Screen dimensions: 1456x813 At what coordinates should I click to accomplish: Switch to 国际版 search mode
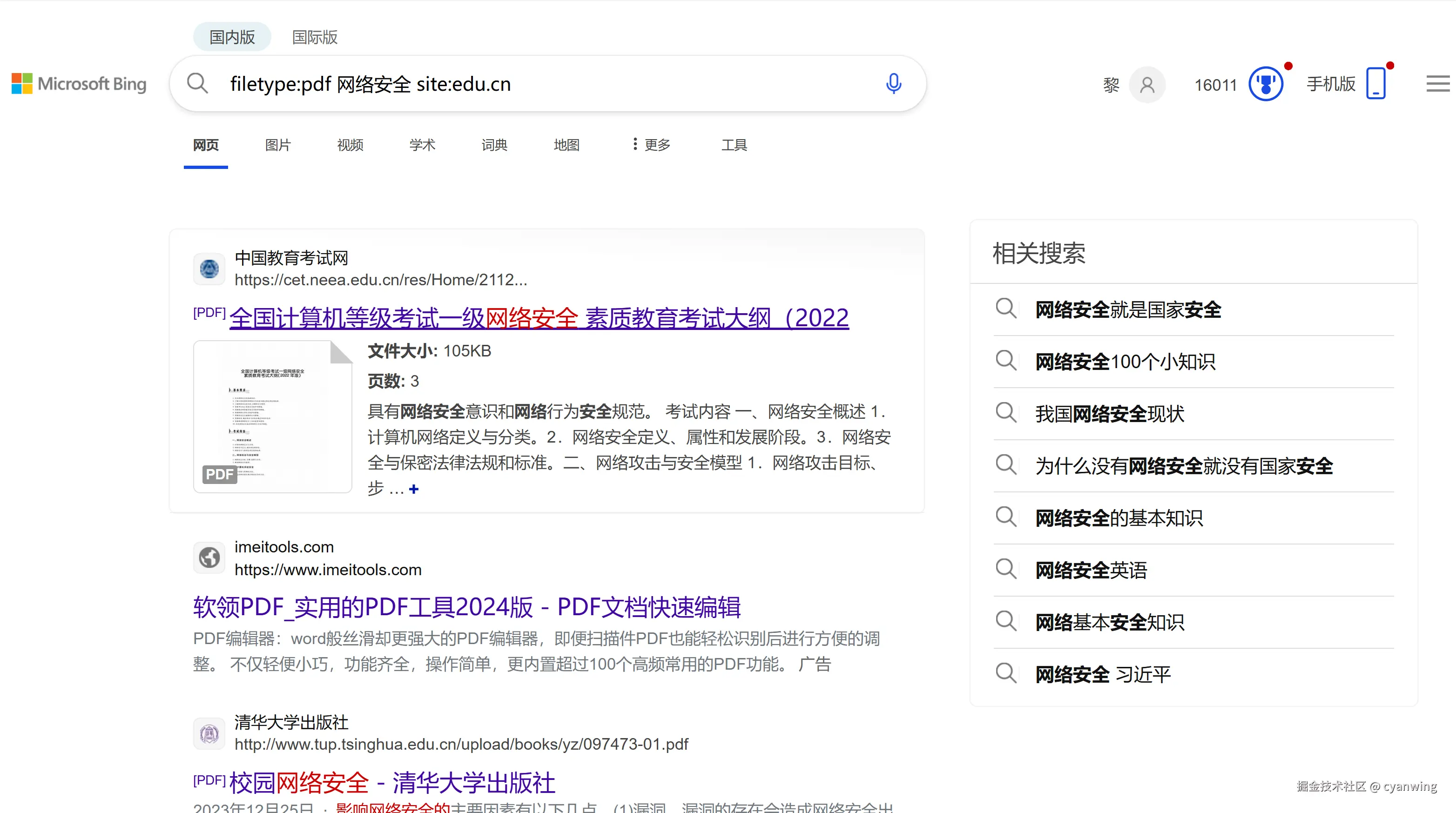click(315, 37)
